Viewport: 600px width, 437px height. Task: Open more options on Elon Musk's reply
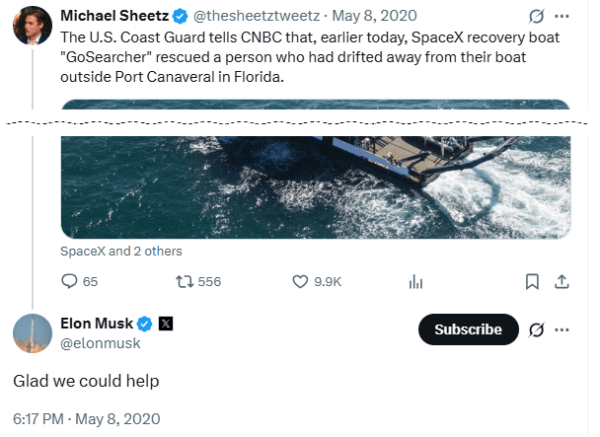tap(562, 329)
